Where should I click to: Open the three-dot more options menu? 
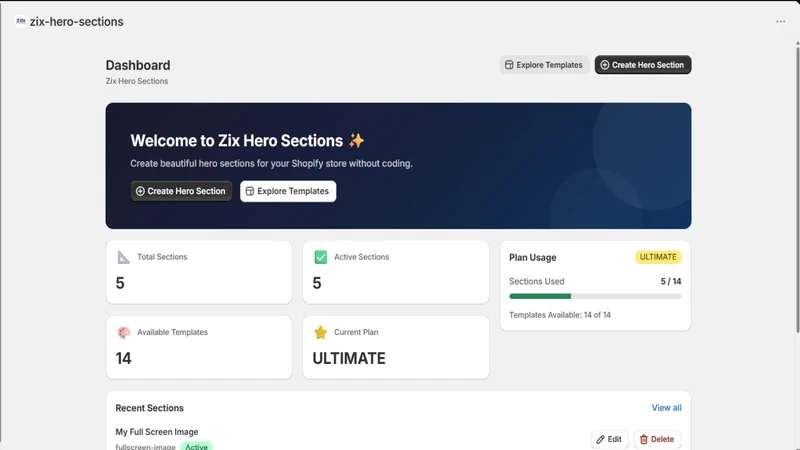tap(781, 21)
